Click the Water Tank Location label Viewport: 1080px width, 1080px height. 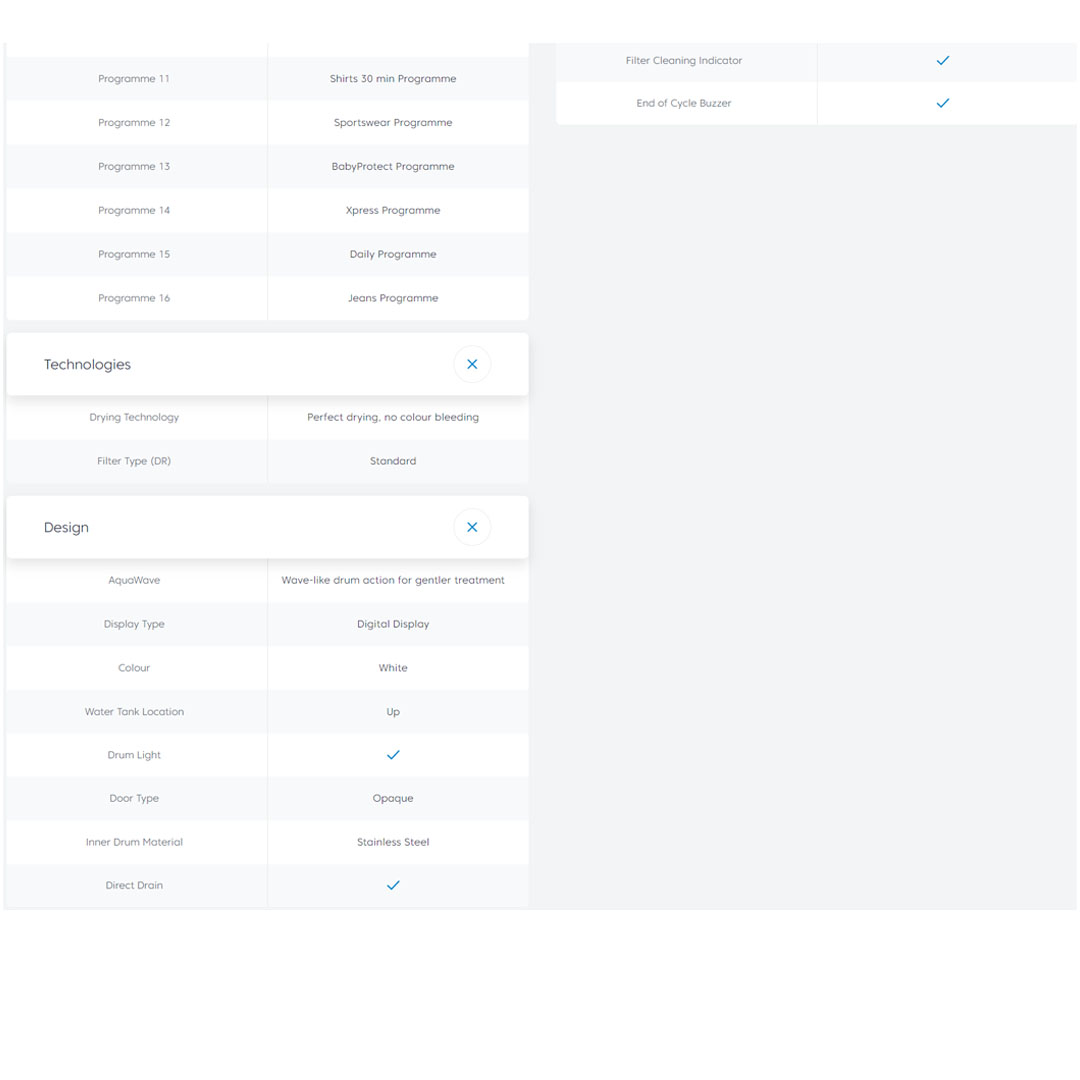[134, 712]
